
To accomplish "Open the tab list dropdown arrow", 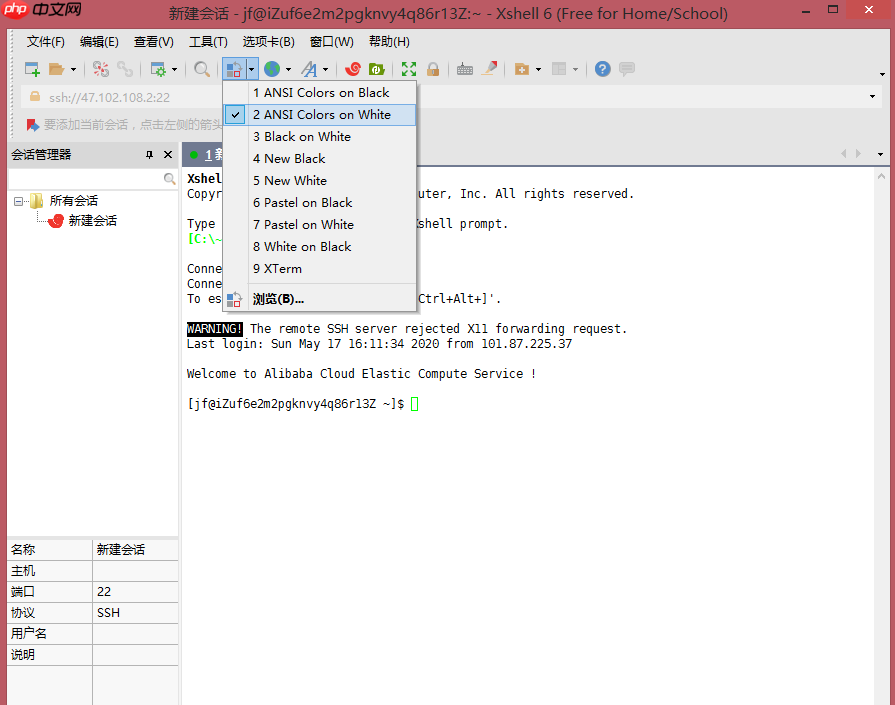I will pos(880,154).
